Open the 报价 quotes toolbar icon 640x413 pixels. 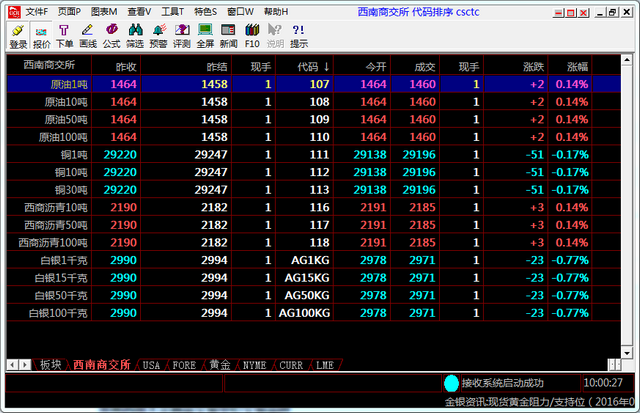(42, 37)
